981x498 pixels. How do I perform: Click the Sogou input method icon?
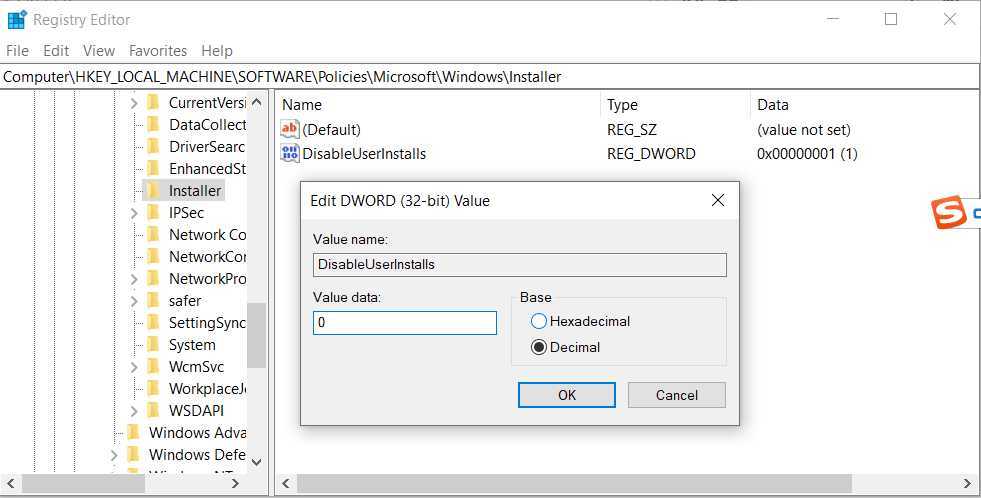(948, 213)
